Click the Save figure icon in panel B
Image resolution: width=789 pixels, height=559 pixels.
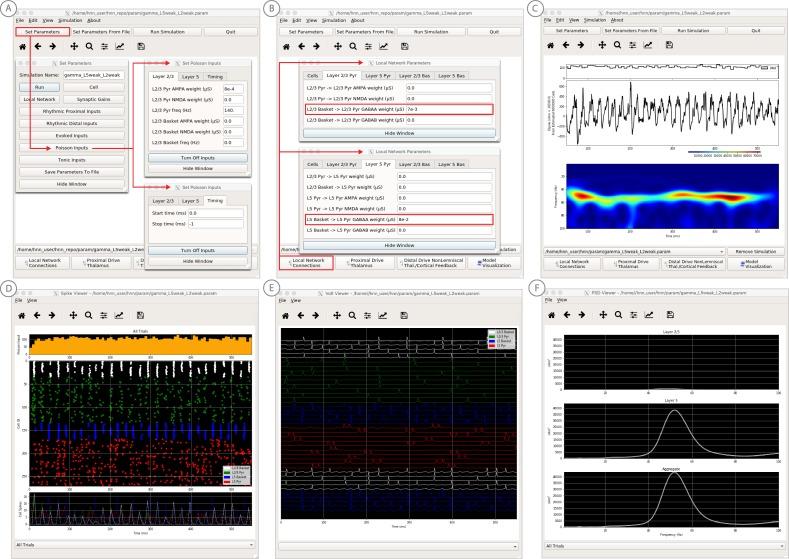[x=405, y=46]
